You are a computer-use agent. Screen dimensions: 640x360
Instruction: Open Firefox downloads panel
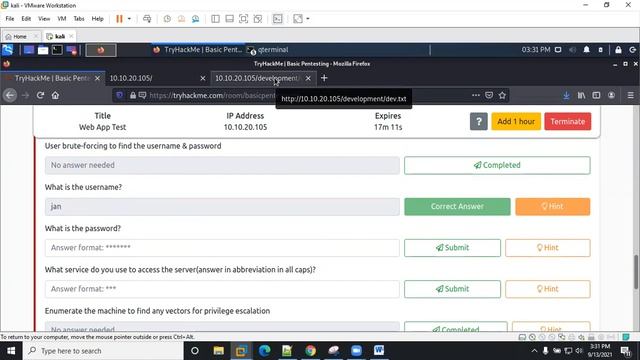[x=566, y=95]
